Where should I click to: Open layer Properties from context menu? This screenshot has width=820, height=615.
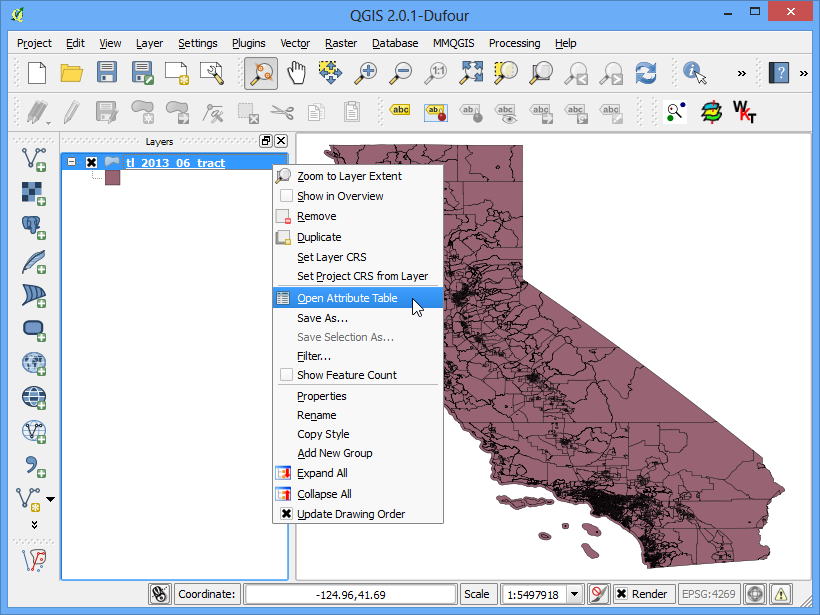coord(358,396)
